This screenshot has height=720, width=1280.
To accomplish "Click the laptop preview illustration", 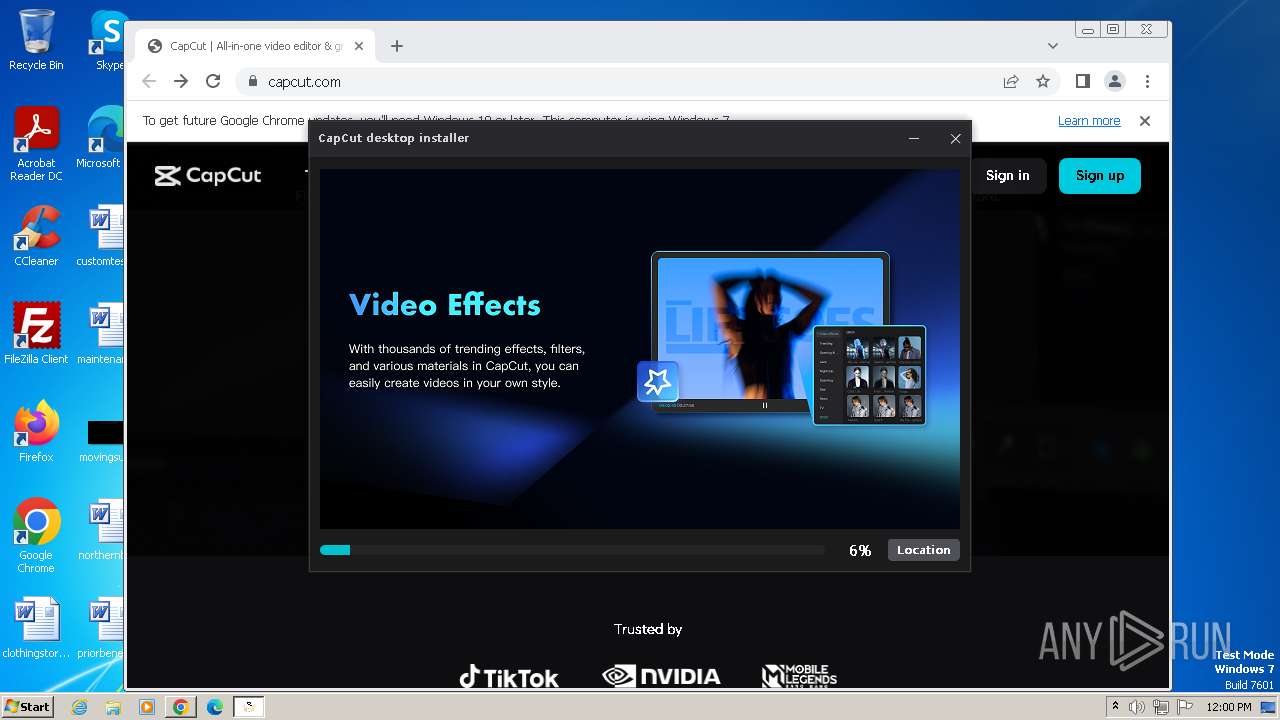I will click(x=770, y=332).
